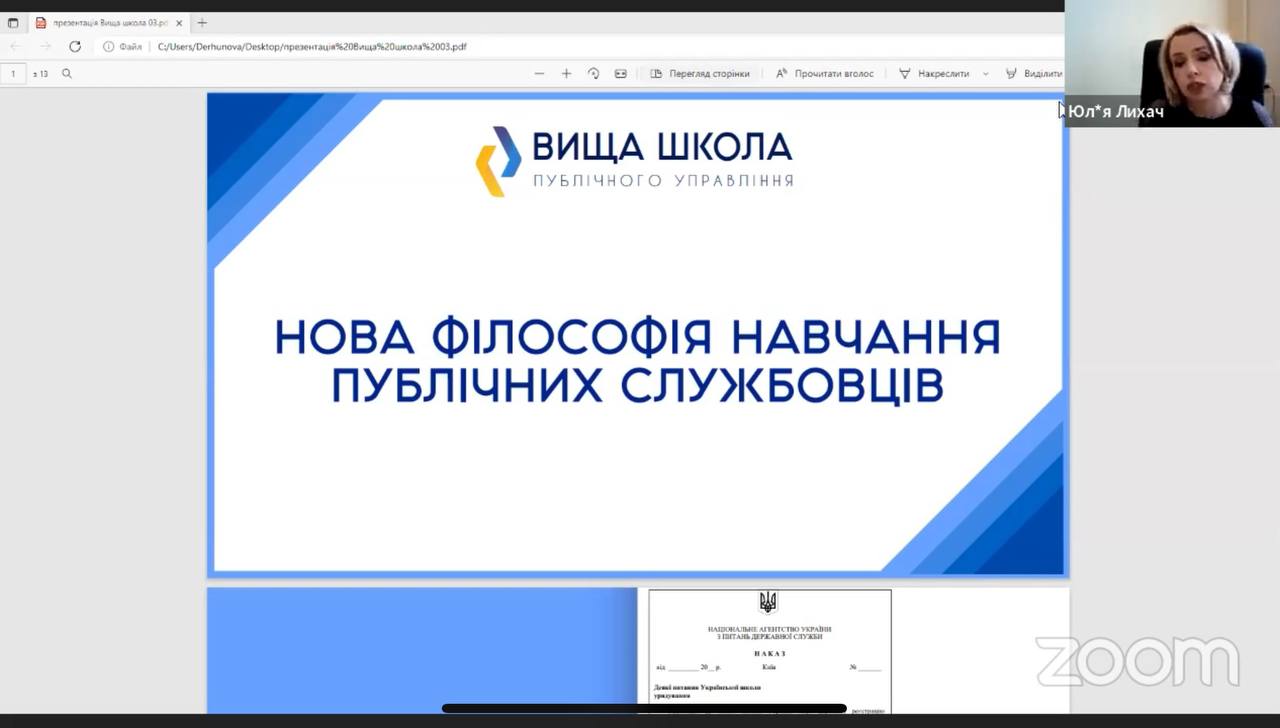
Task: Click the file info icon in address bar
Action: click(109, 46)
